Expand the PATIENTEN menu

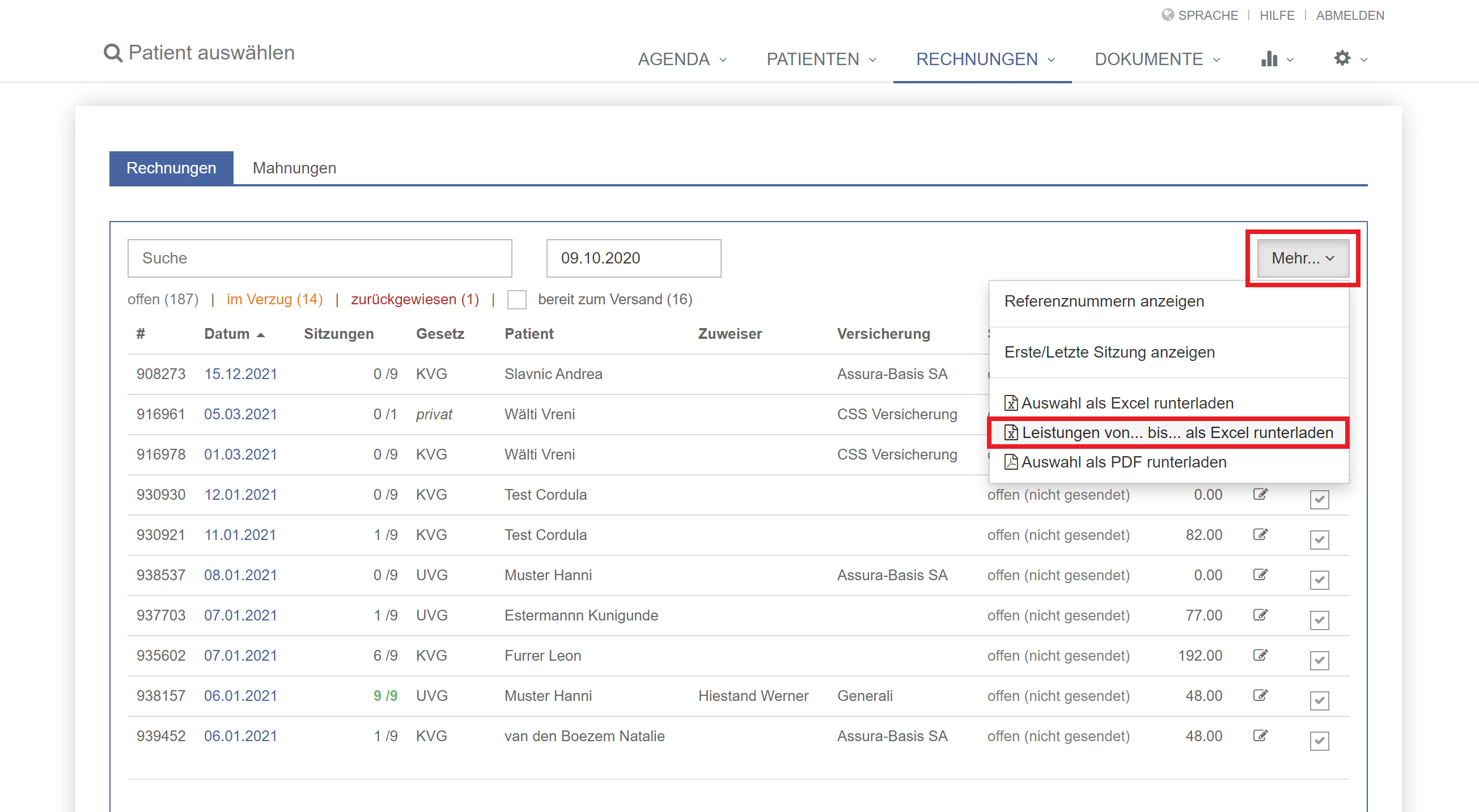(x=821, y=58)
